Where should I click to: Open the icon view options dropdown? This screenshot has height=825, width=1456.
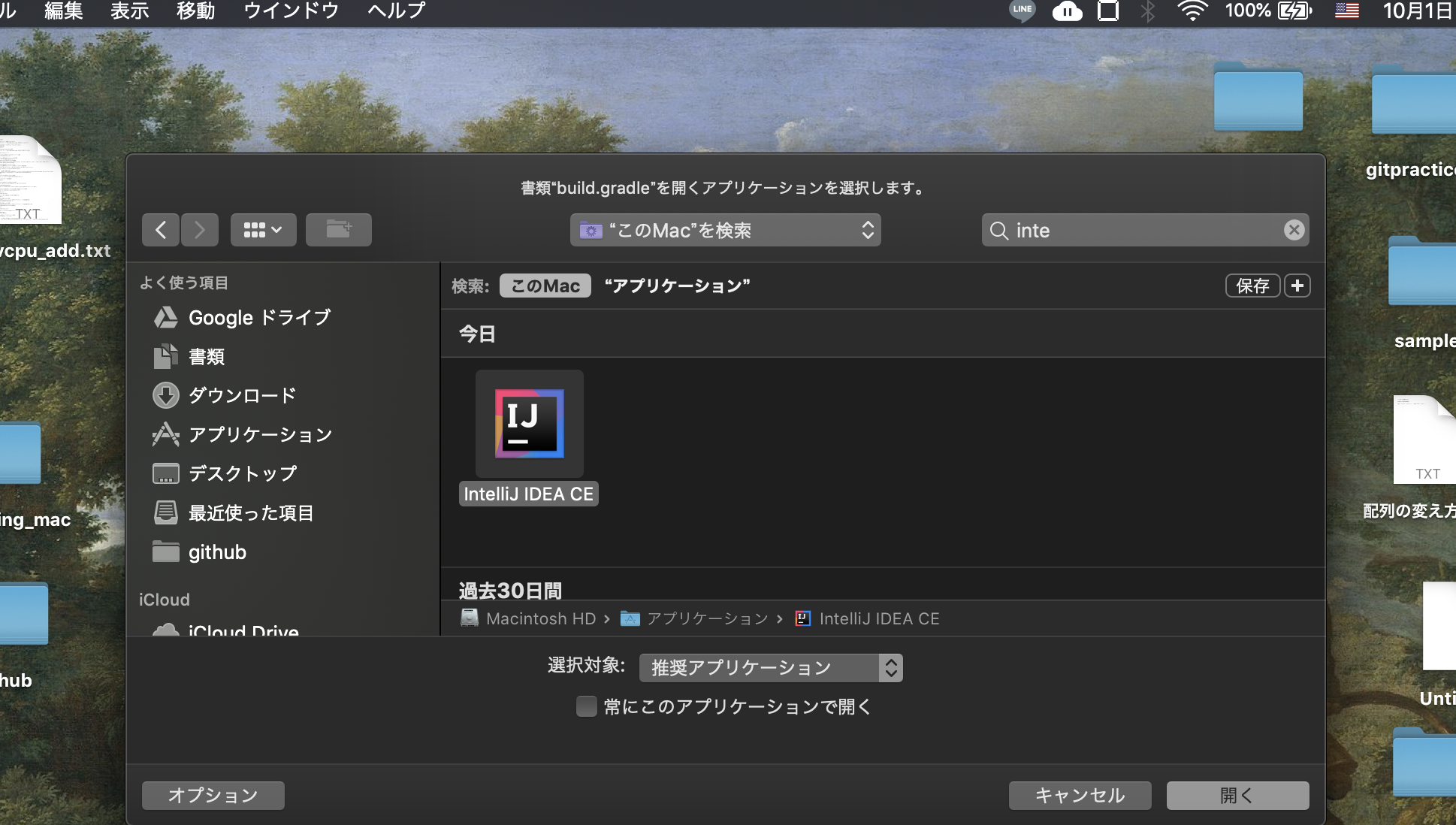[x=263, y=230]
